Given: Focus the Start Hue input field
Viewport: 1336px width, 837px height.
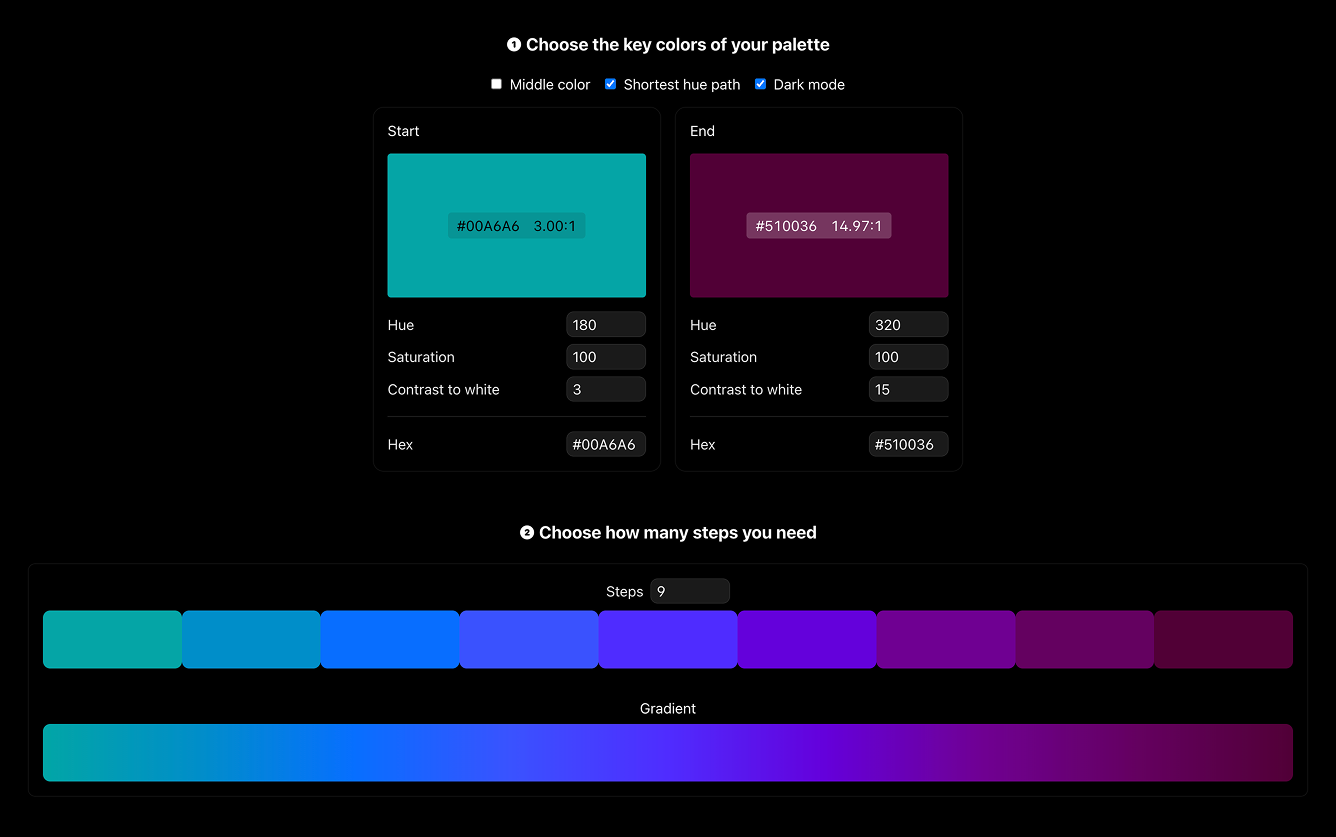Looking at the screenshot, I should click(x=605, y=325).
